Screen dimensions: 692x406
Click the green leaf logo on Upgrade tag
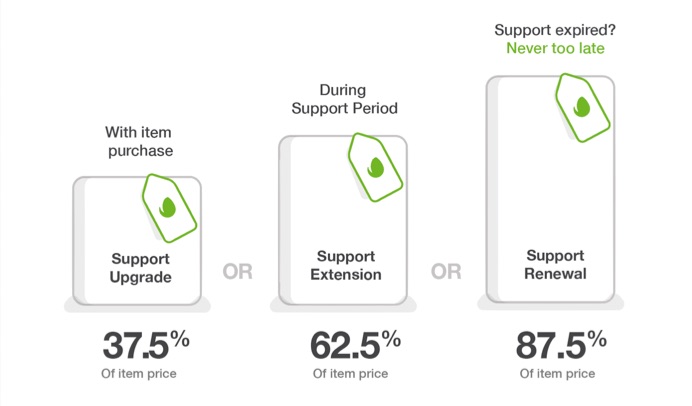pyautogui.click(x=168, y=207)
